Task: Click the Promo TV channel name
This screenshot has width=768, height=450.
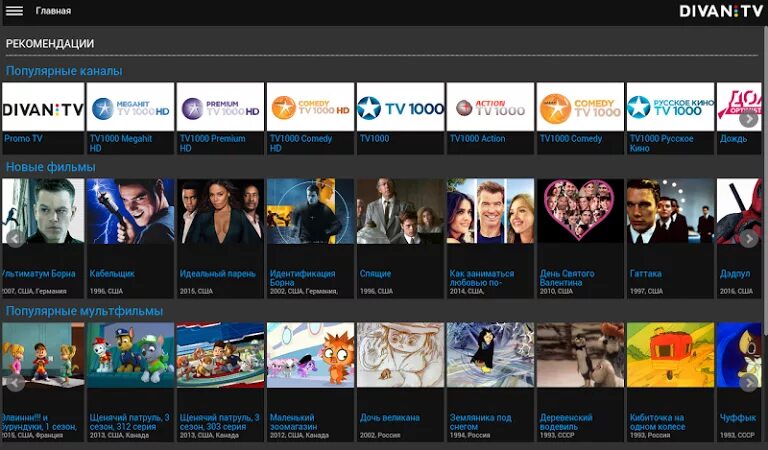Action: point(24,139)
